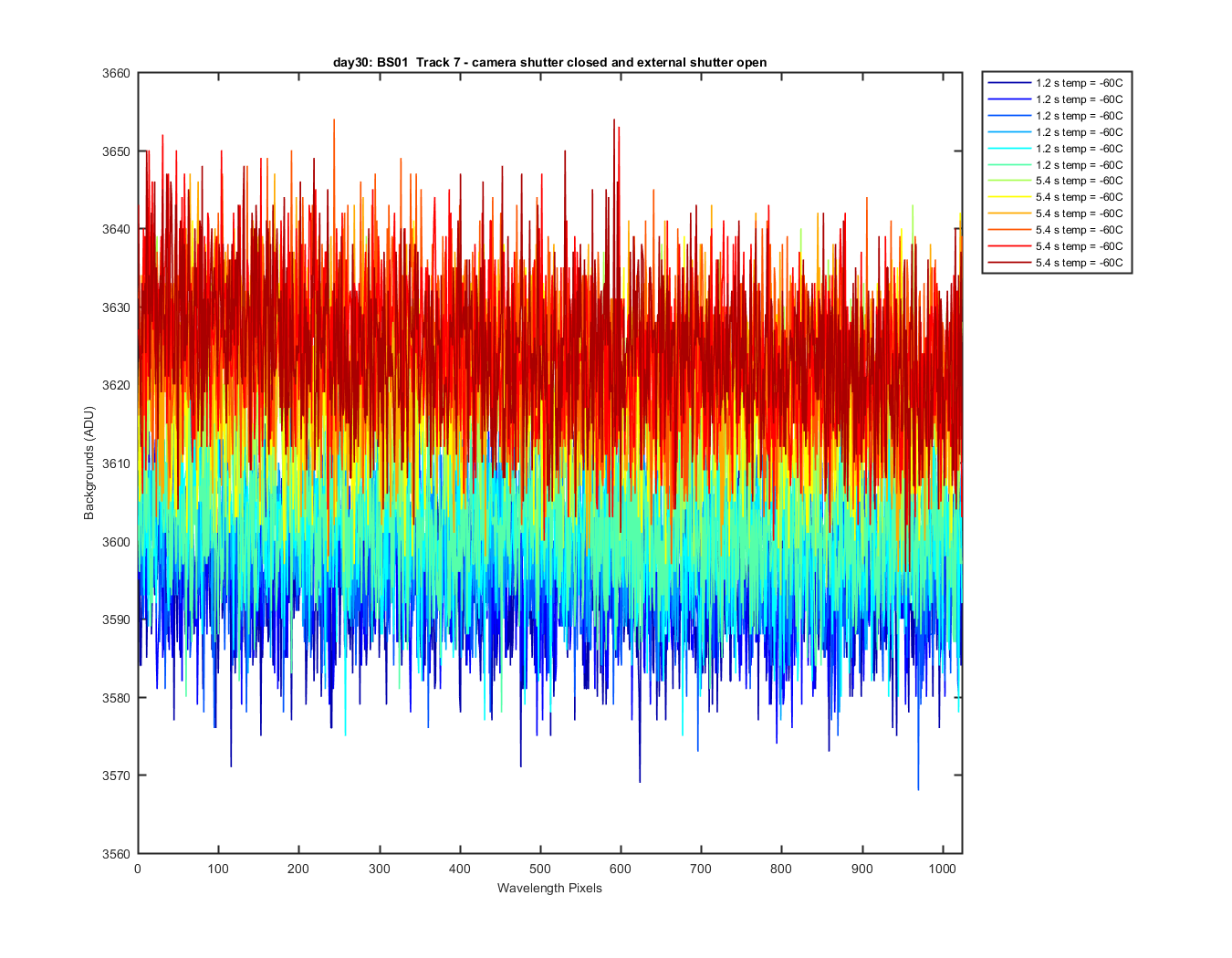Click the plot title "day30: BS01 Track 7"
This screenshot has width=1232, height=958.
click(x=396, y=62)
